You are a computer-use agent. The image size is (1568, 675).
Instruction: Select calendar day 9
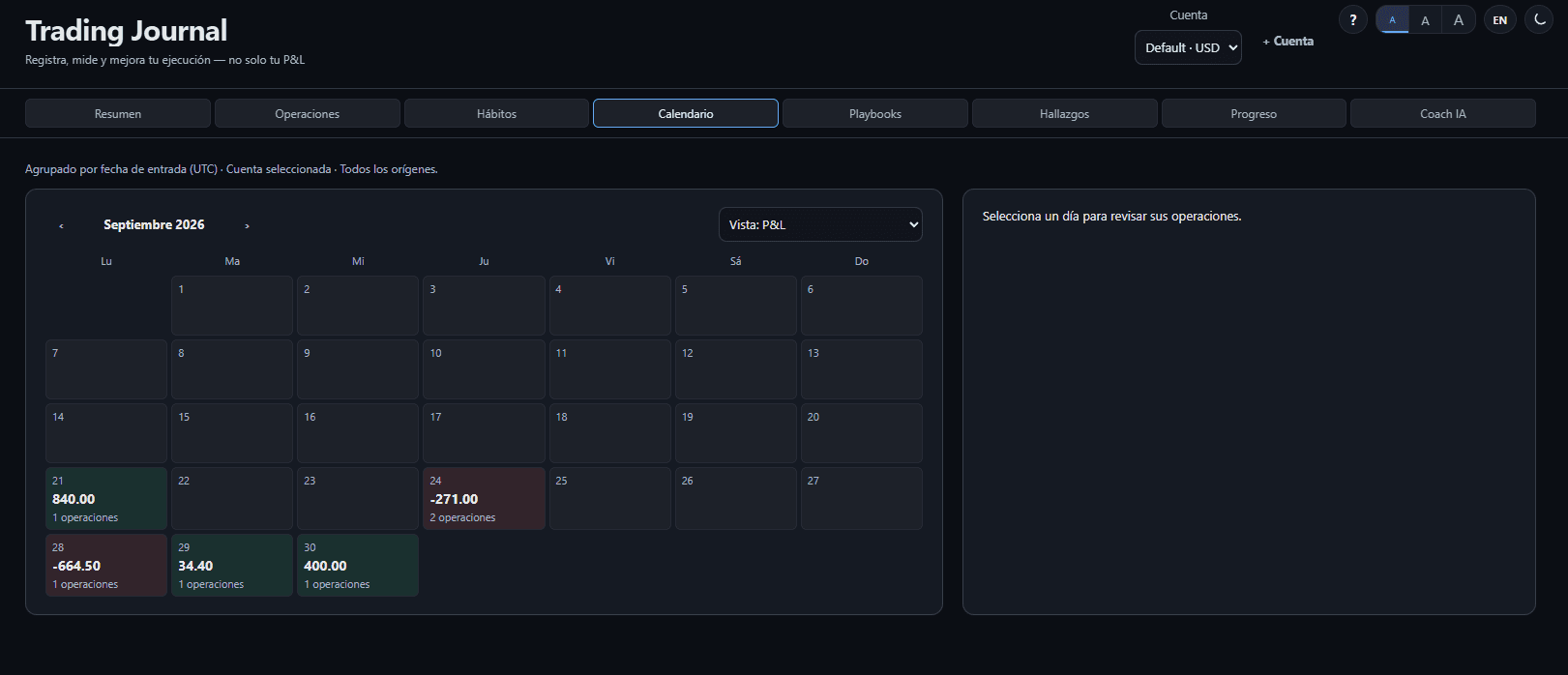pos(358,369)
